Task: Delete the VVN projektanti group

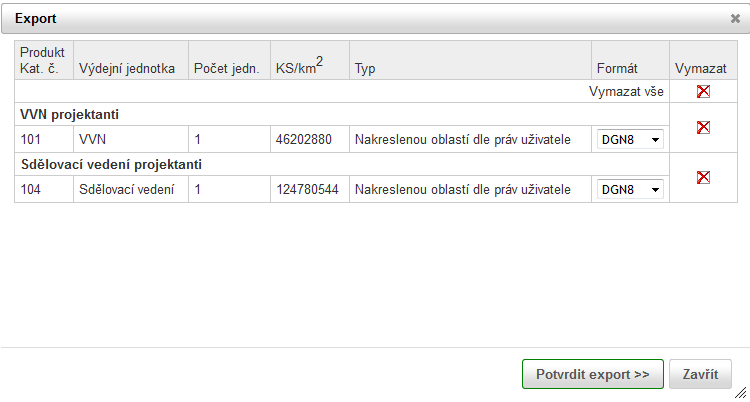Action: click(703, 127)
